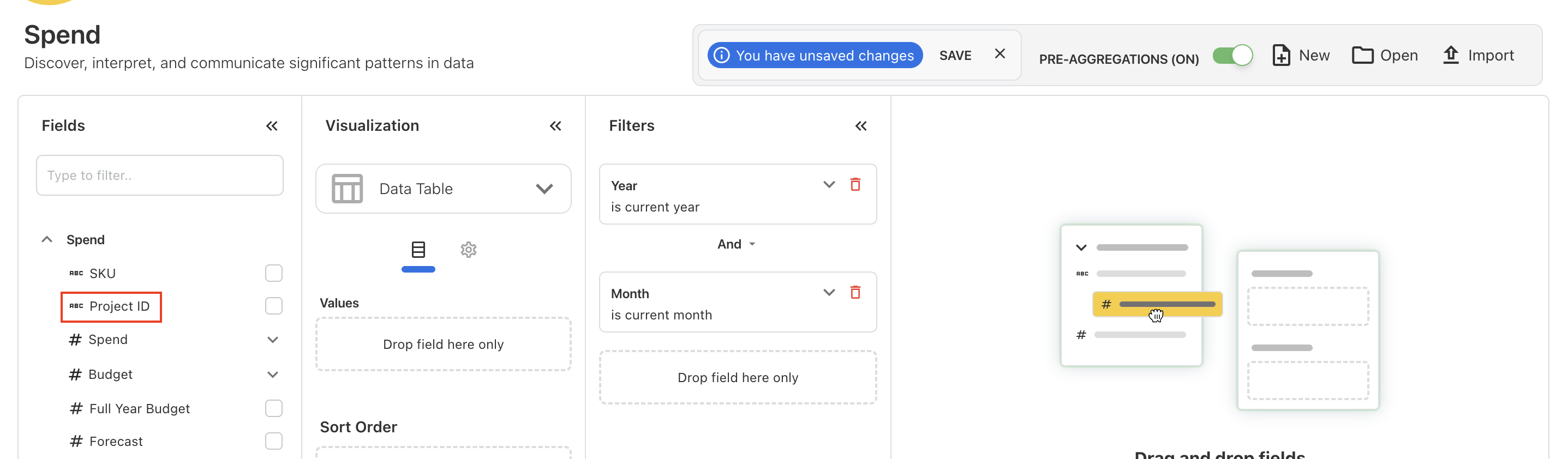Tick the Project ID checkbox
The image size is (1568, 459).
coord(274,306)
